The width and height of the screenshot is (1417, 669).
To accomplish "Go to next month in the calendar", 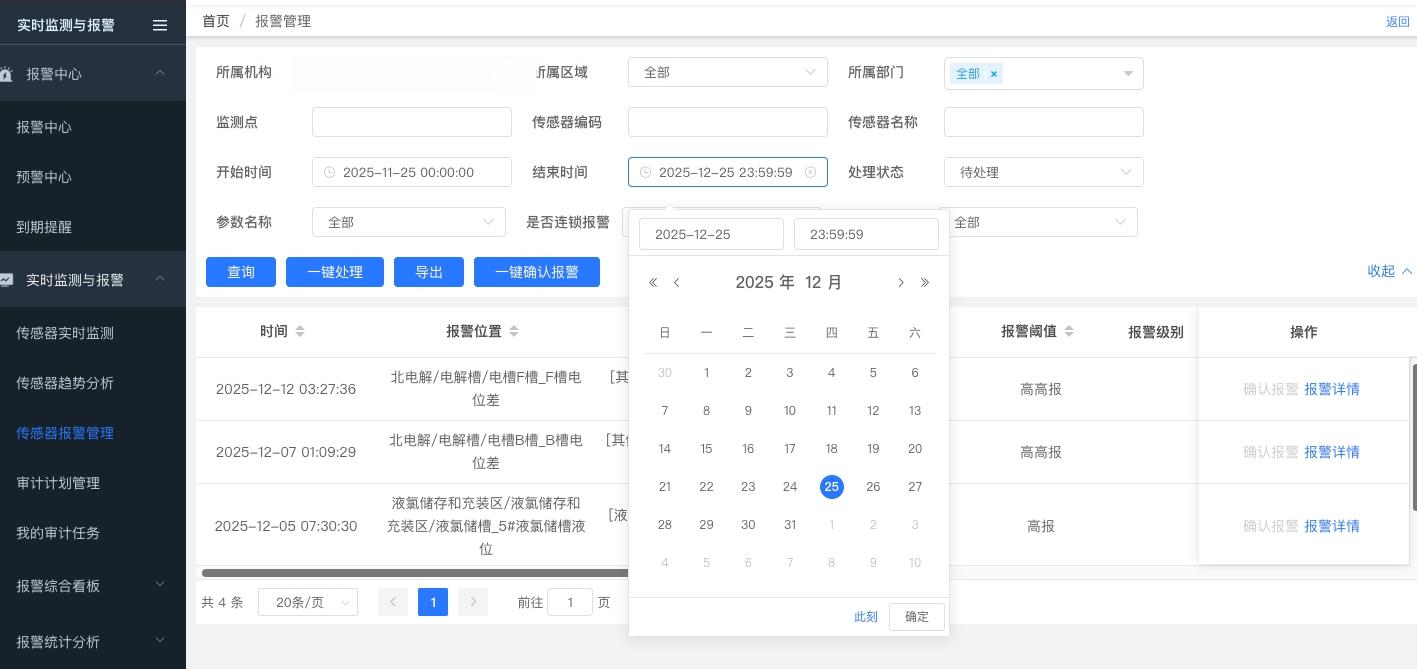I will pos(900,283).
